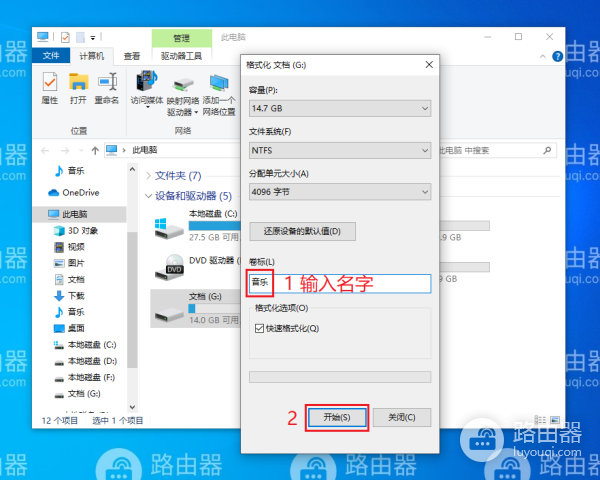This screenshot has width=600, height=480.
Task: Click the up one level arrow
Action: 95,150
